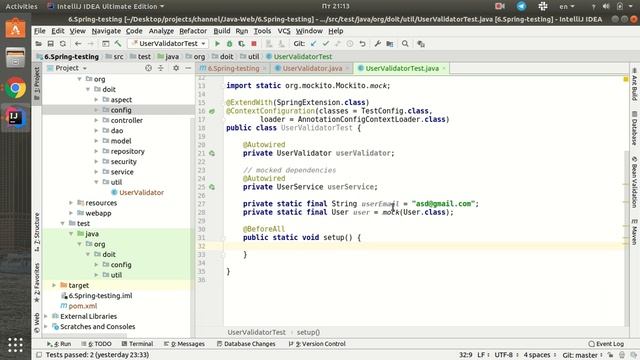Run UserValidatorTest with the green play icon

[217, 44]
